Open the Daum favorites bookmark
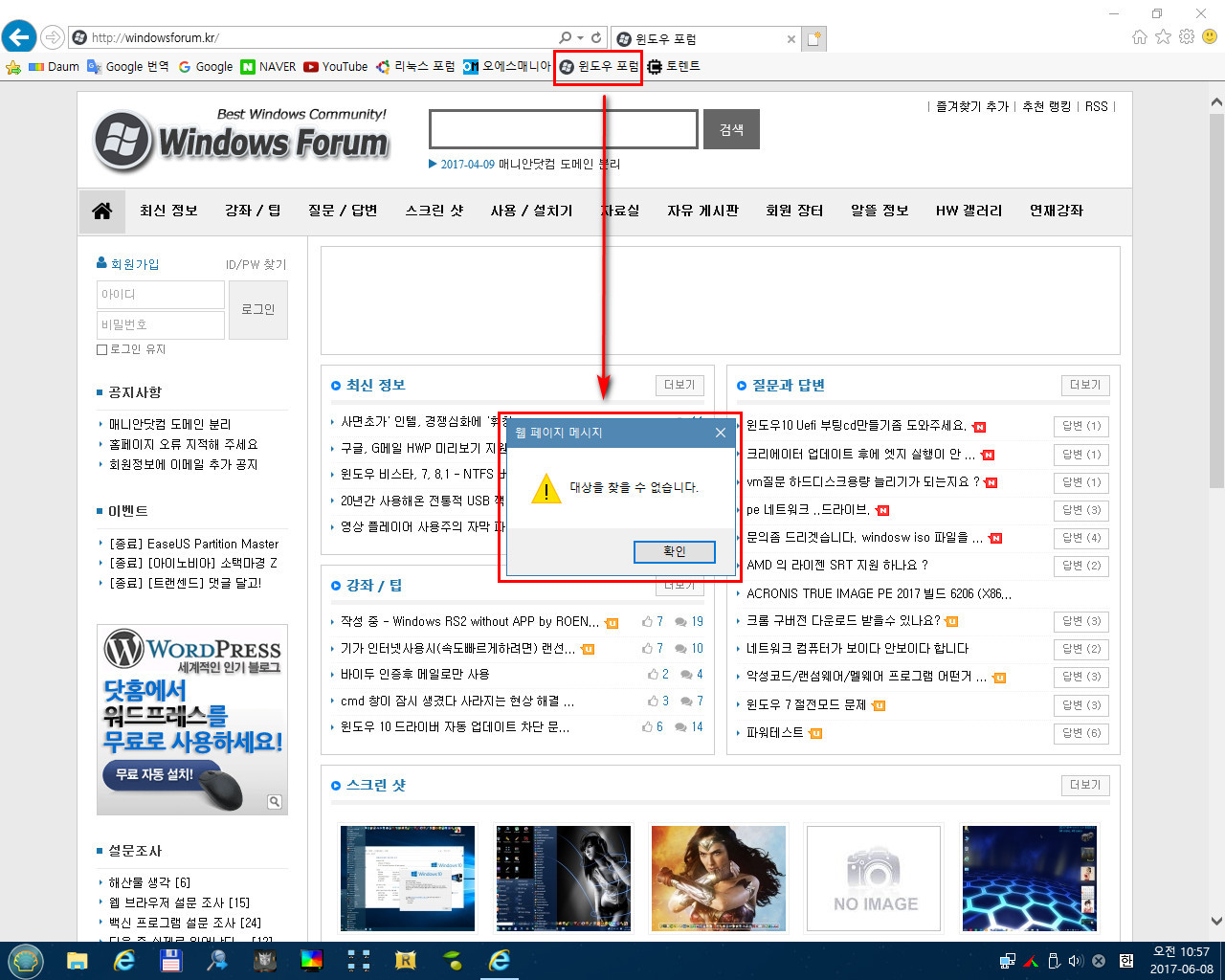 [55, 67]
